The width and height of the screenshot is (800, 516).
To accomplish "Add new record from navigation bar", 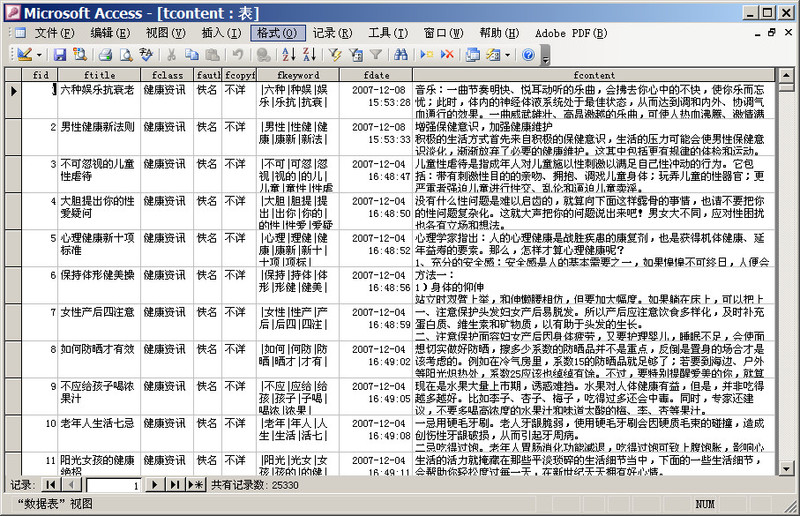I will (x=195, y=484).
